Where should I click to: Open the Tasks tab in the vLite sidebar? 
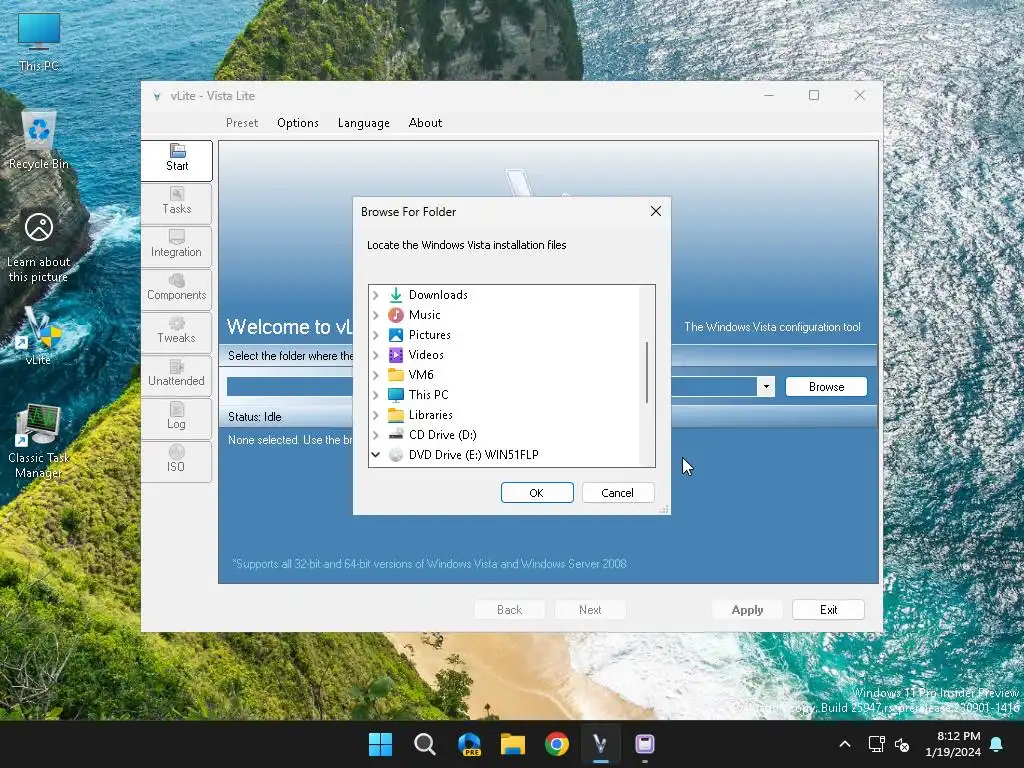[x=176, y=202]
